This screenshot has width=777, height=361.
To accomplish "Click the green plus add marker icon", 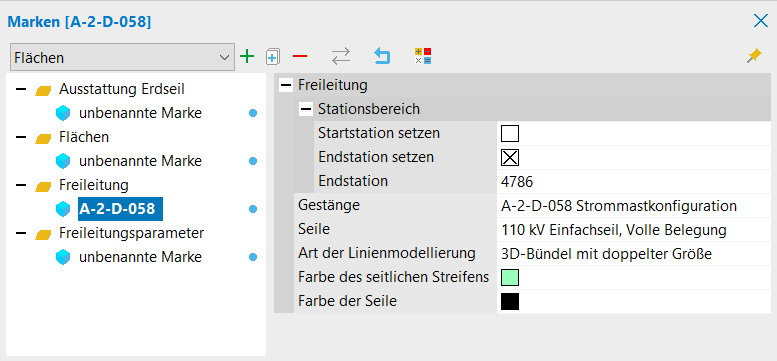I will (247, 56).
